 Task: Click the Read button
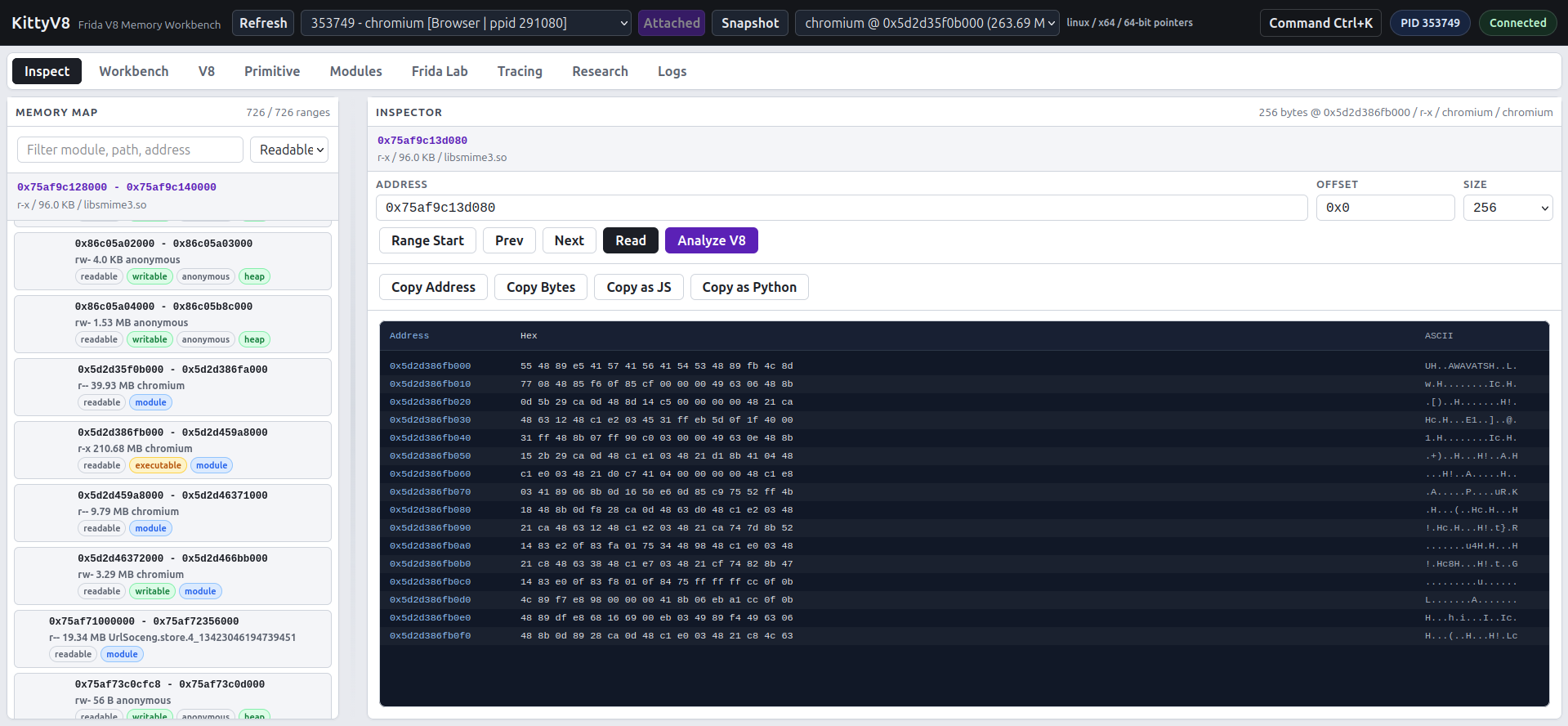(x=631, y=240)
